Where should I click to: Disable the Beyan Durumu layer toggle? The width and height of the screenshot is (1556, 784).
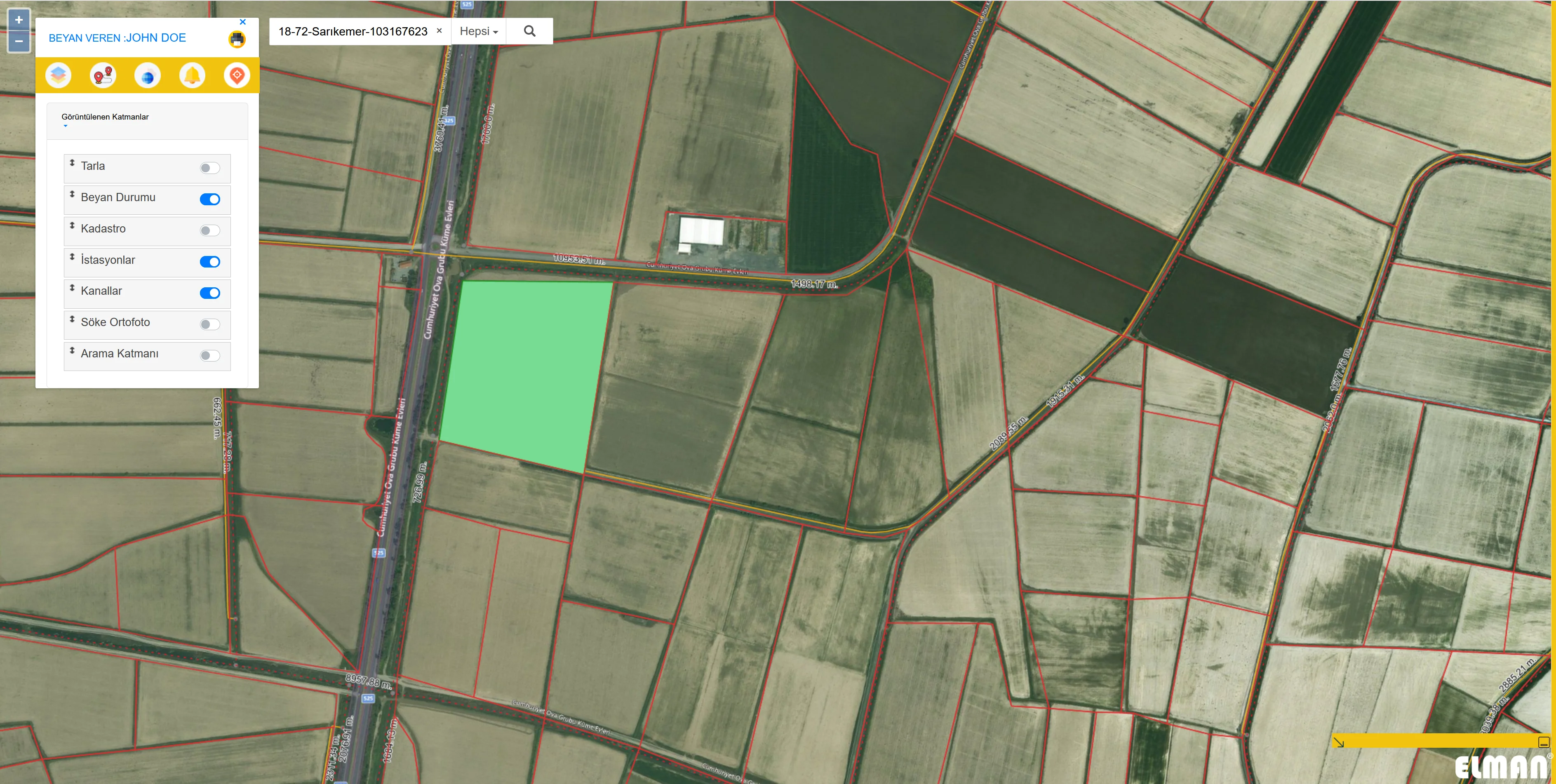[209, 200]
